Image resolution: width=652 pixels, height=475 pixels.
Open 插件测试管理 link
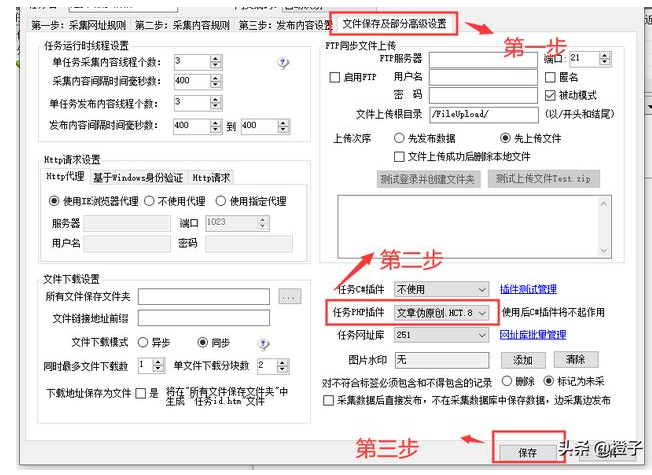[x=528, y=289]
